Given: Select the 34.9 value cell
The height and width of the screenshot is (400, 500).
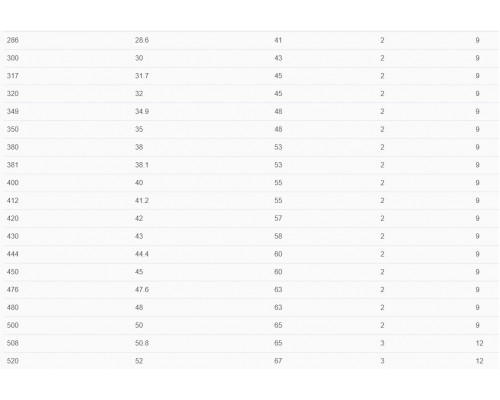Looking at the screenshot, I should [x=142, y=112].
